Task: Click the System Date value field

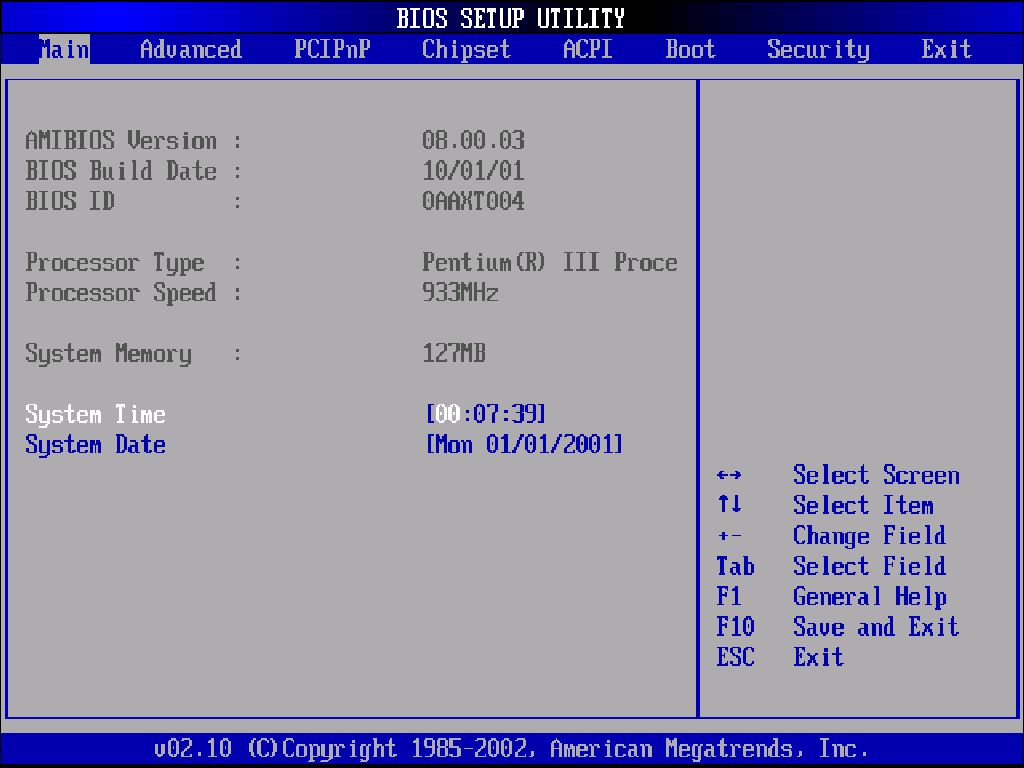Action: (x=524, y=445)
